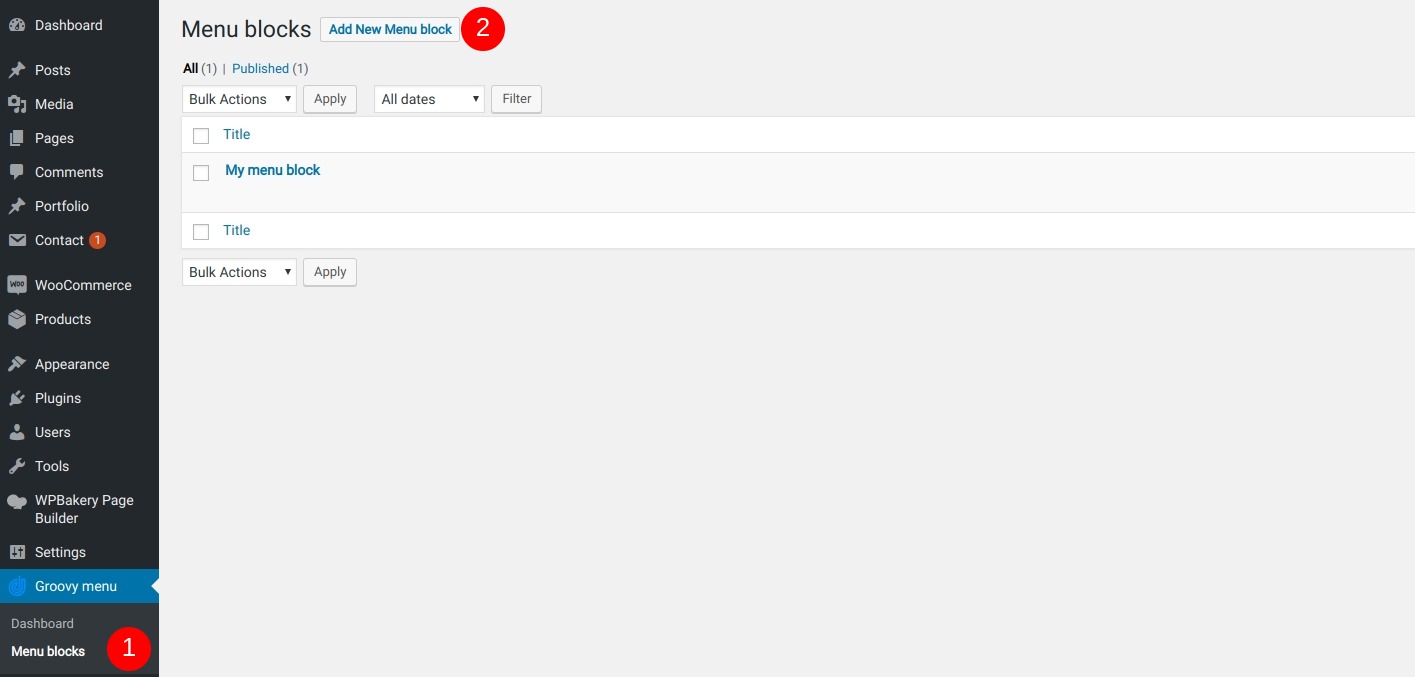This screenshot has height=677, width=1415.
Task: Open the All dates filter dropdown
Action: [x=429, y=99]
